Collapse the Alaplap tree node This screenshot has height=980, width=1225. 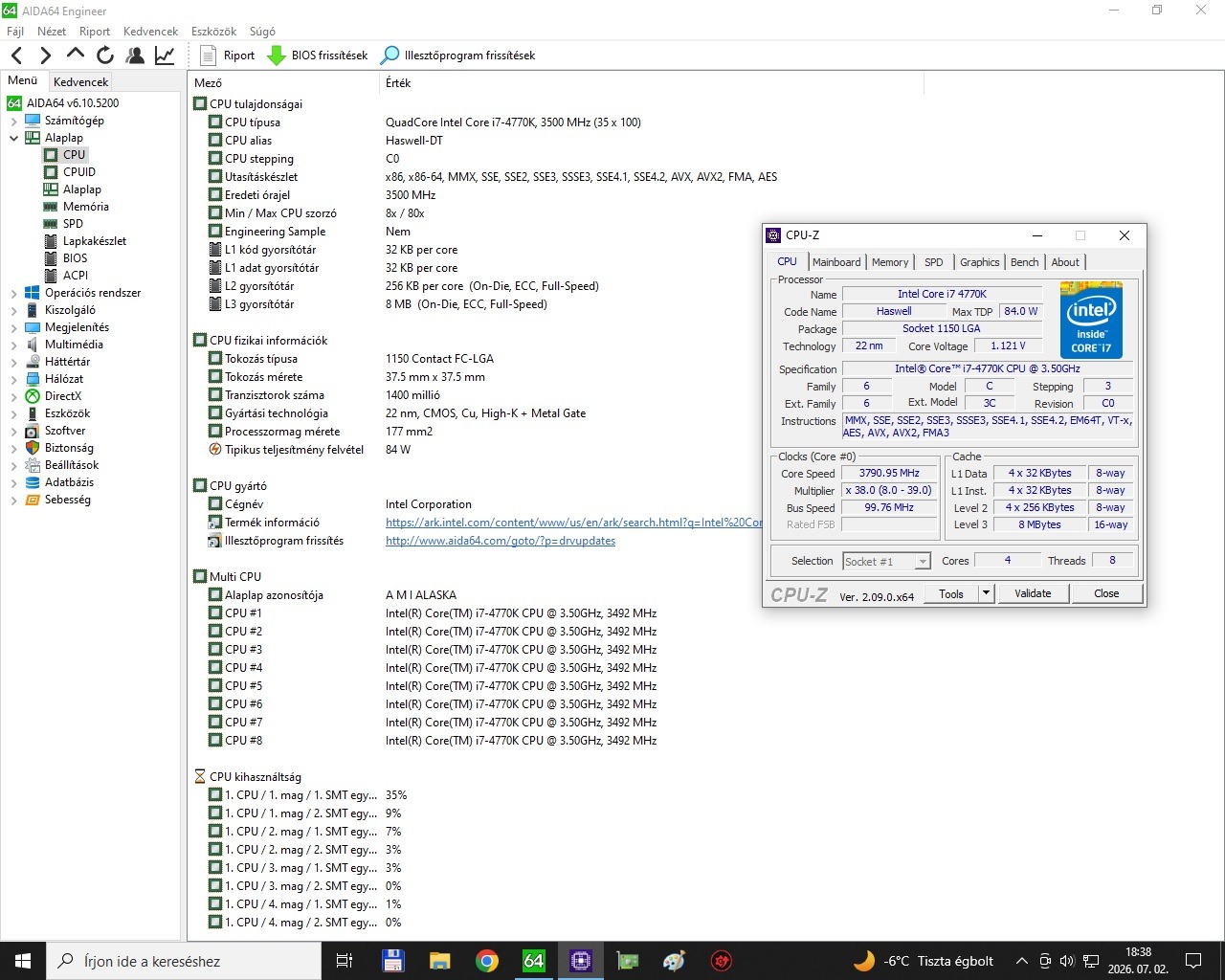14,138
